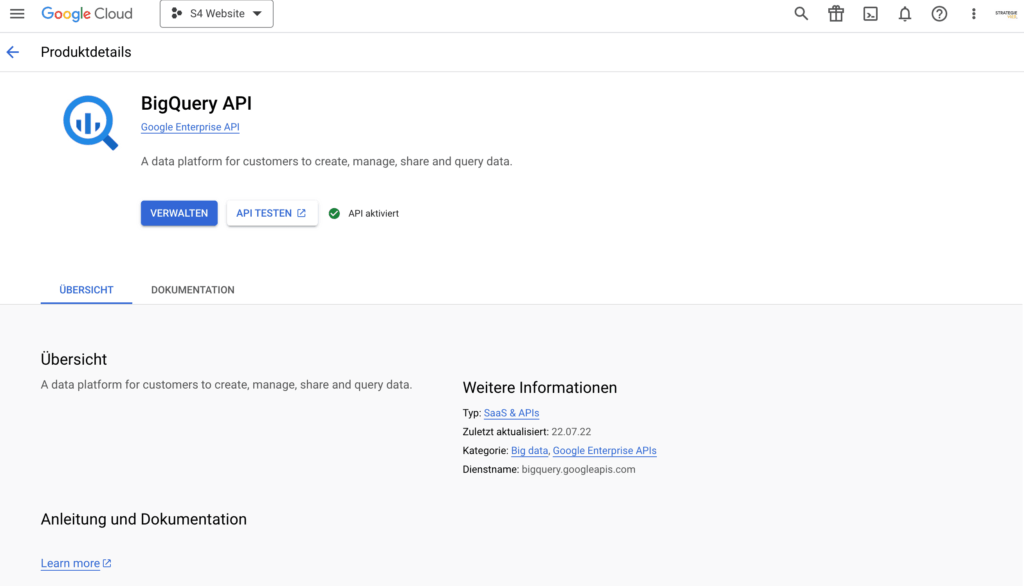Open the notifications bell
This screenshot has height=586, width=1024.
pyautogui.click(x=904, y=14)
